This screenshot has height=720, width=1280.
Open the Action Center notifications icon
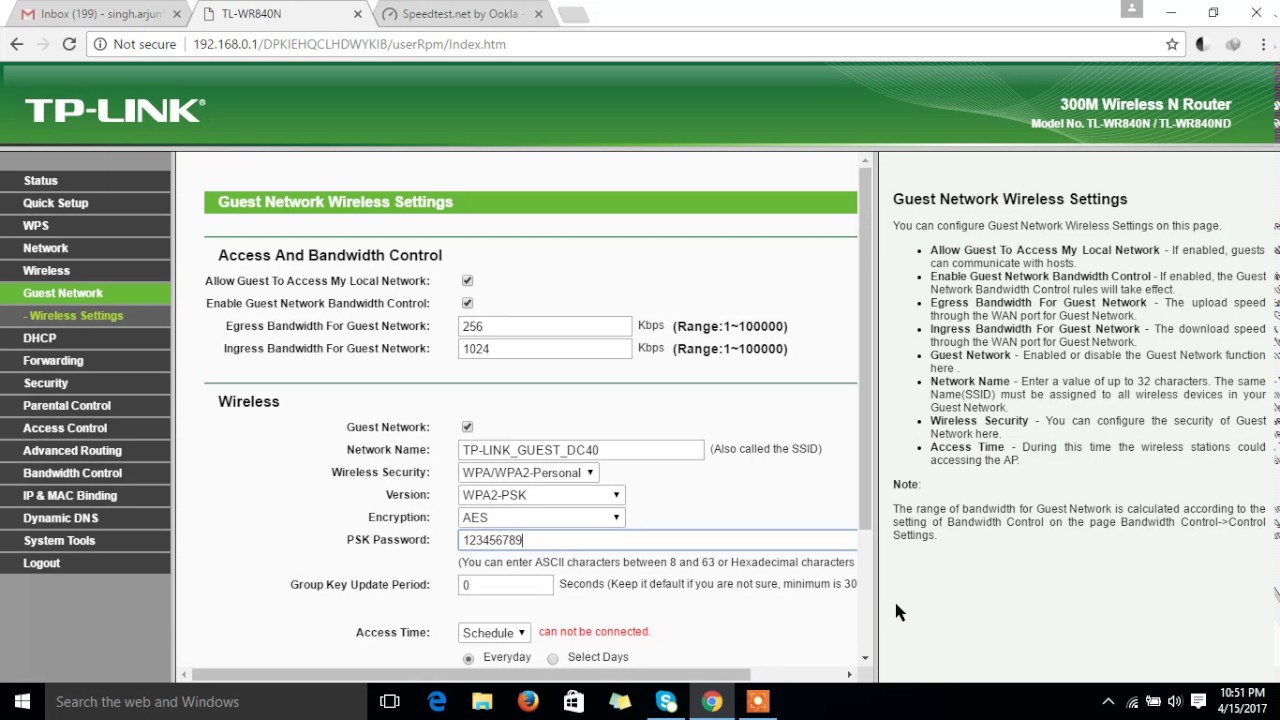tap(1199, 702)
